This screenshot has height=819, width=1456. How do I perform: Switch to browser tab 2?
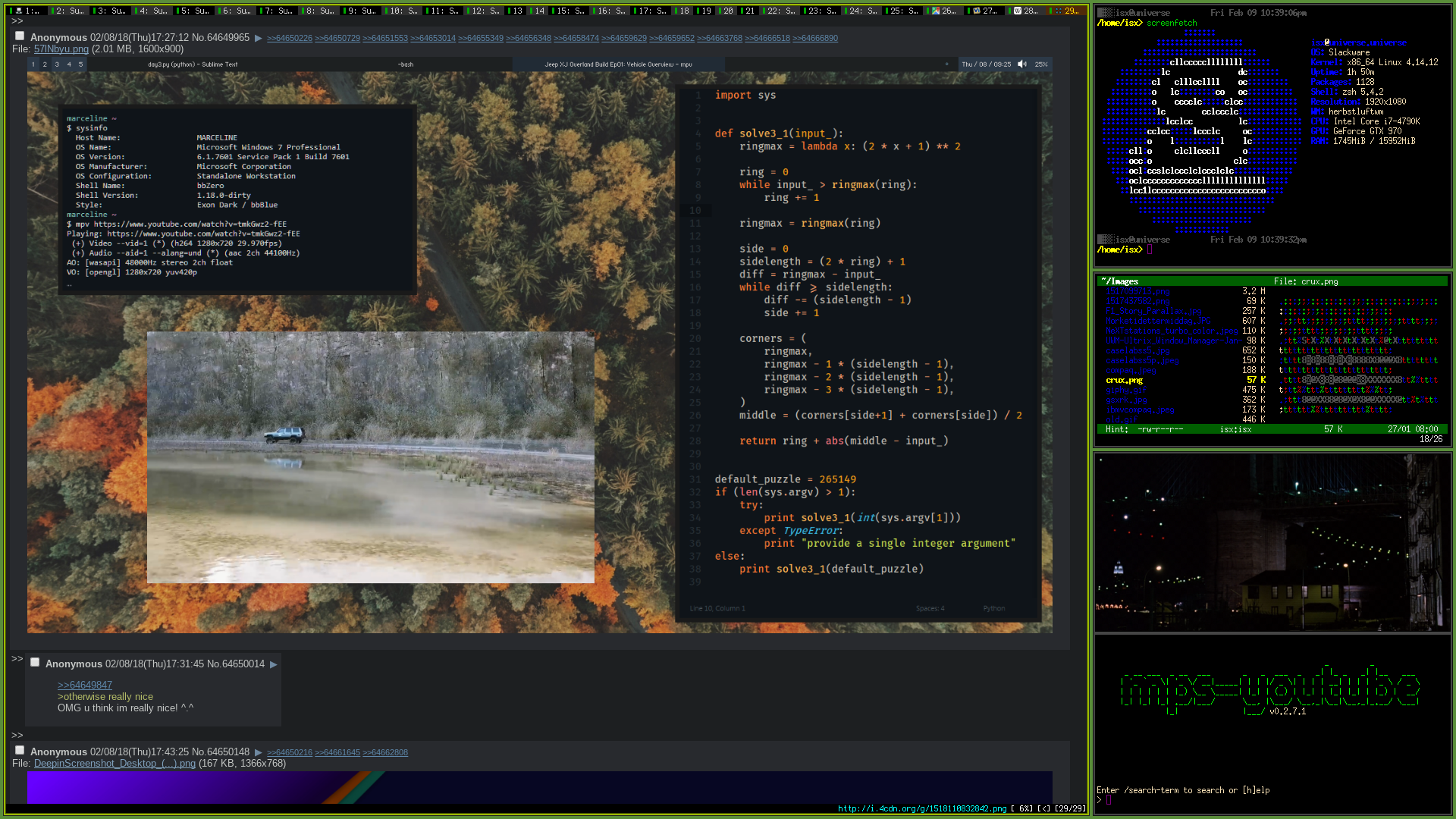(x=69, y=11)
